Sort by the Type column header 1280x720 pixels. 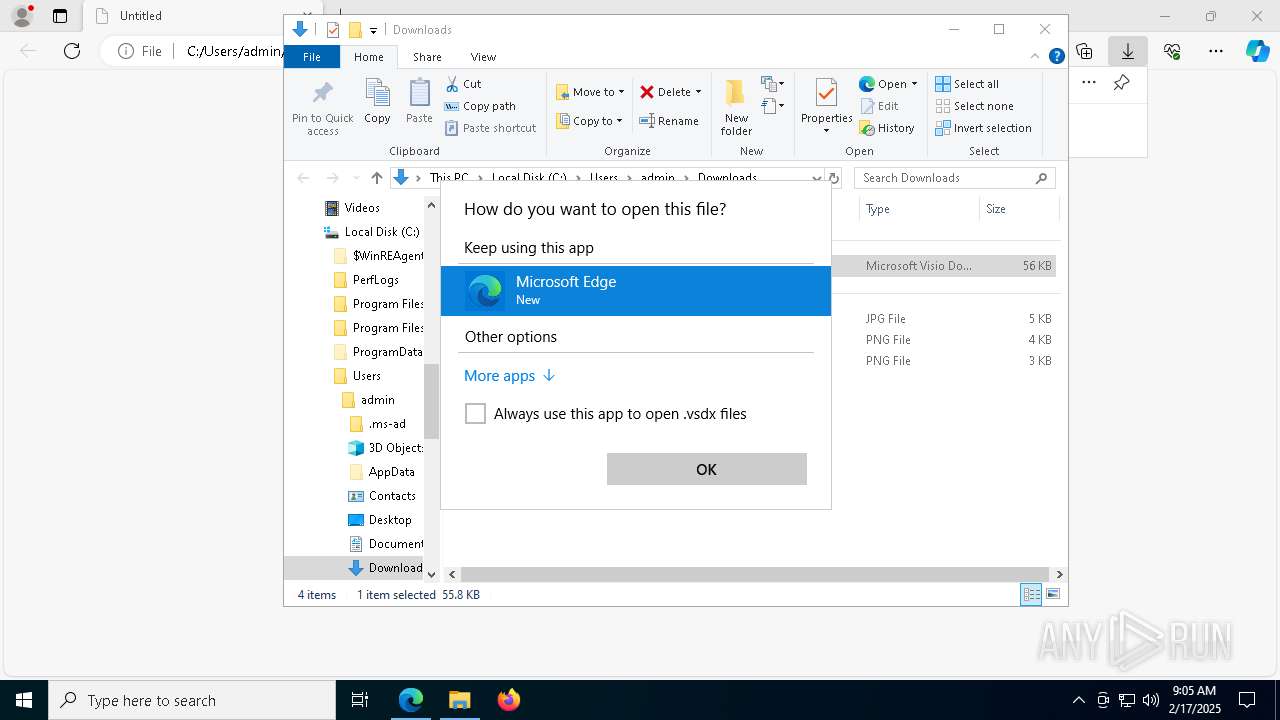click(918, 209)
